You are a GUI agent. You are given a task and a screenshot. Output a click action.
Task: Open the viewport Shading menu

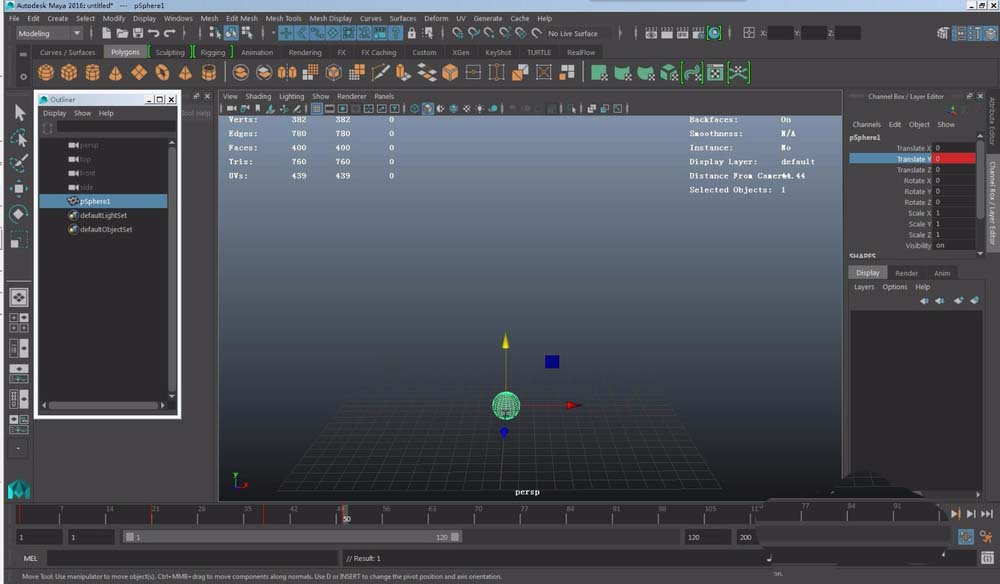258,97
